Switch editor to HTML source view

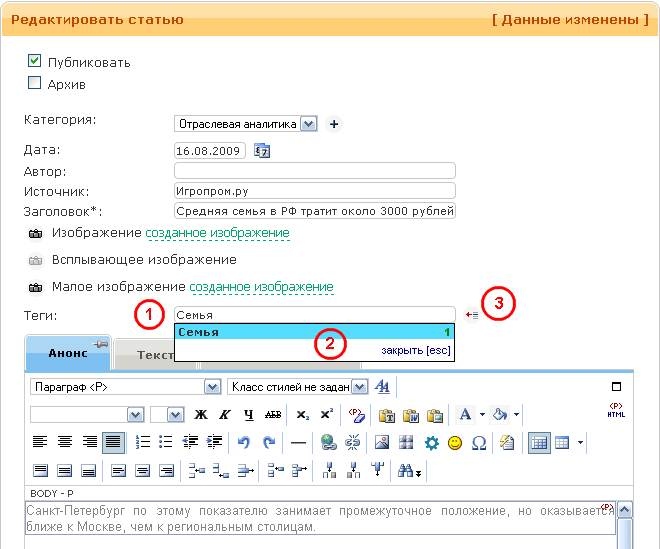coord(616,410)
